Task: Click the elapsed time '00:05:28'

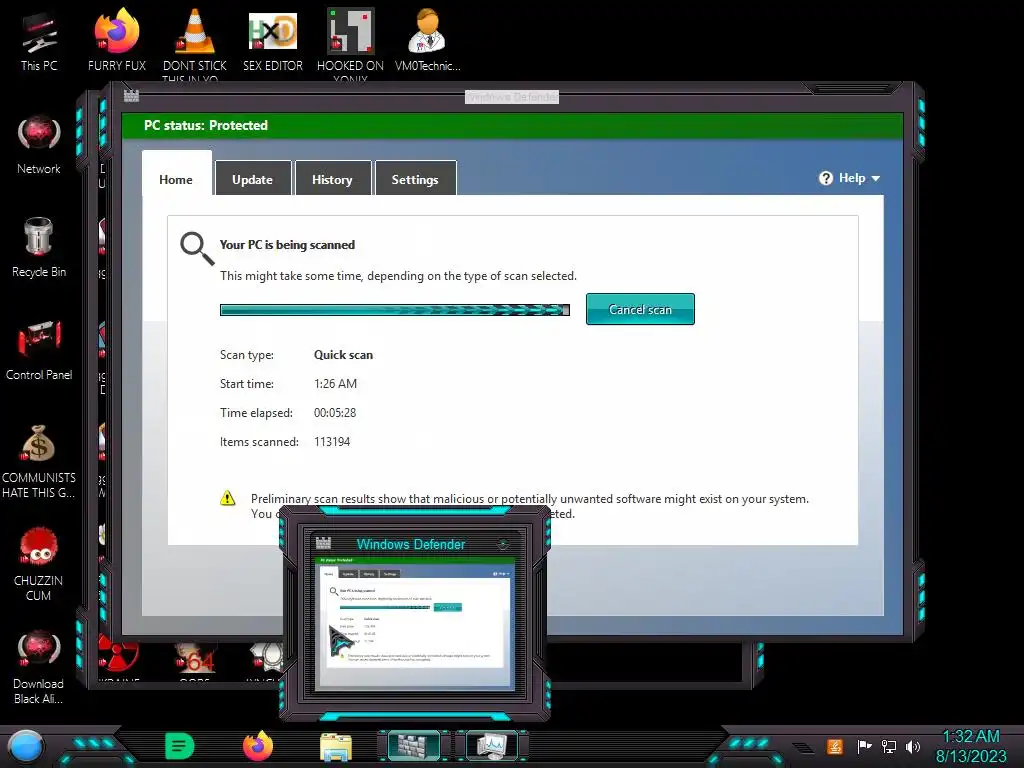Action: pyautogui.click(x=335, y=413)
